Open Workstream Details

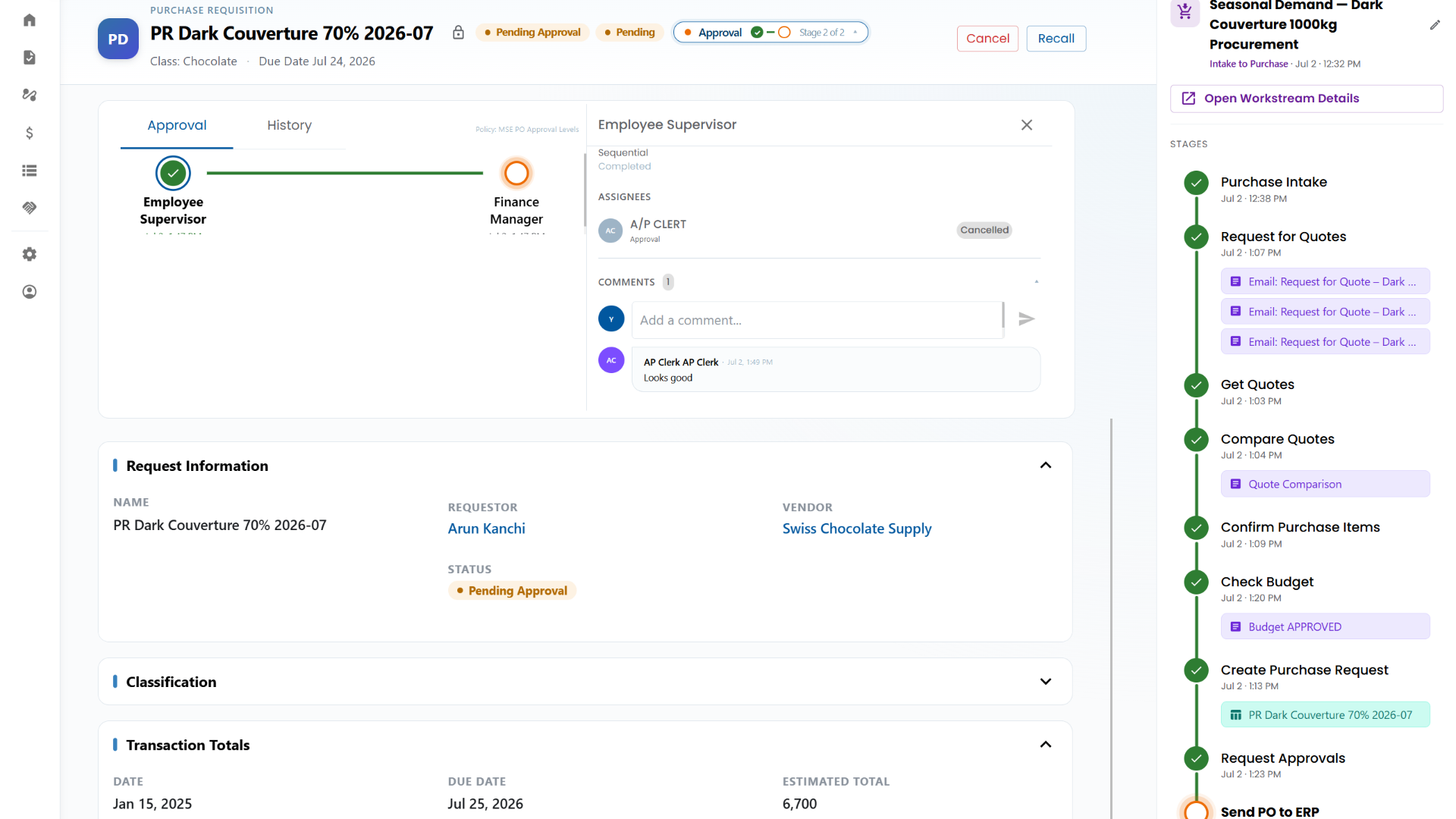click(1306, 99)
